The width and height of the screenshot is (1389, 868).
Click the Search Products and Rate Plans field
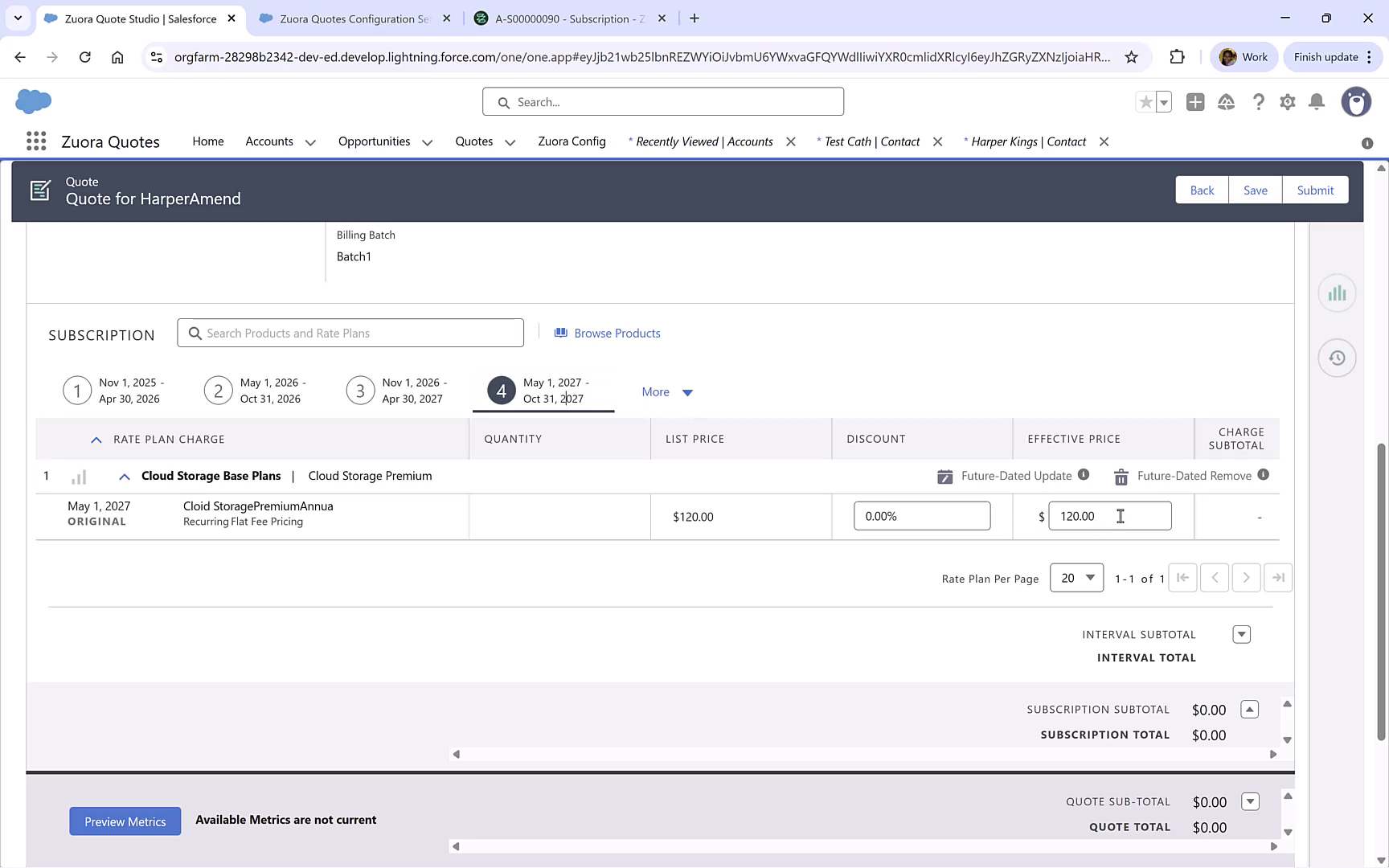point(350,332)
